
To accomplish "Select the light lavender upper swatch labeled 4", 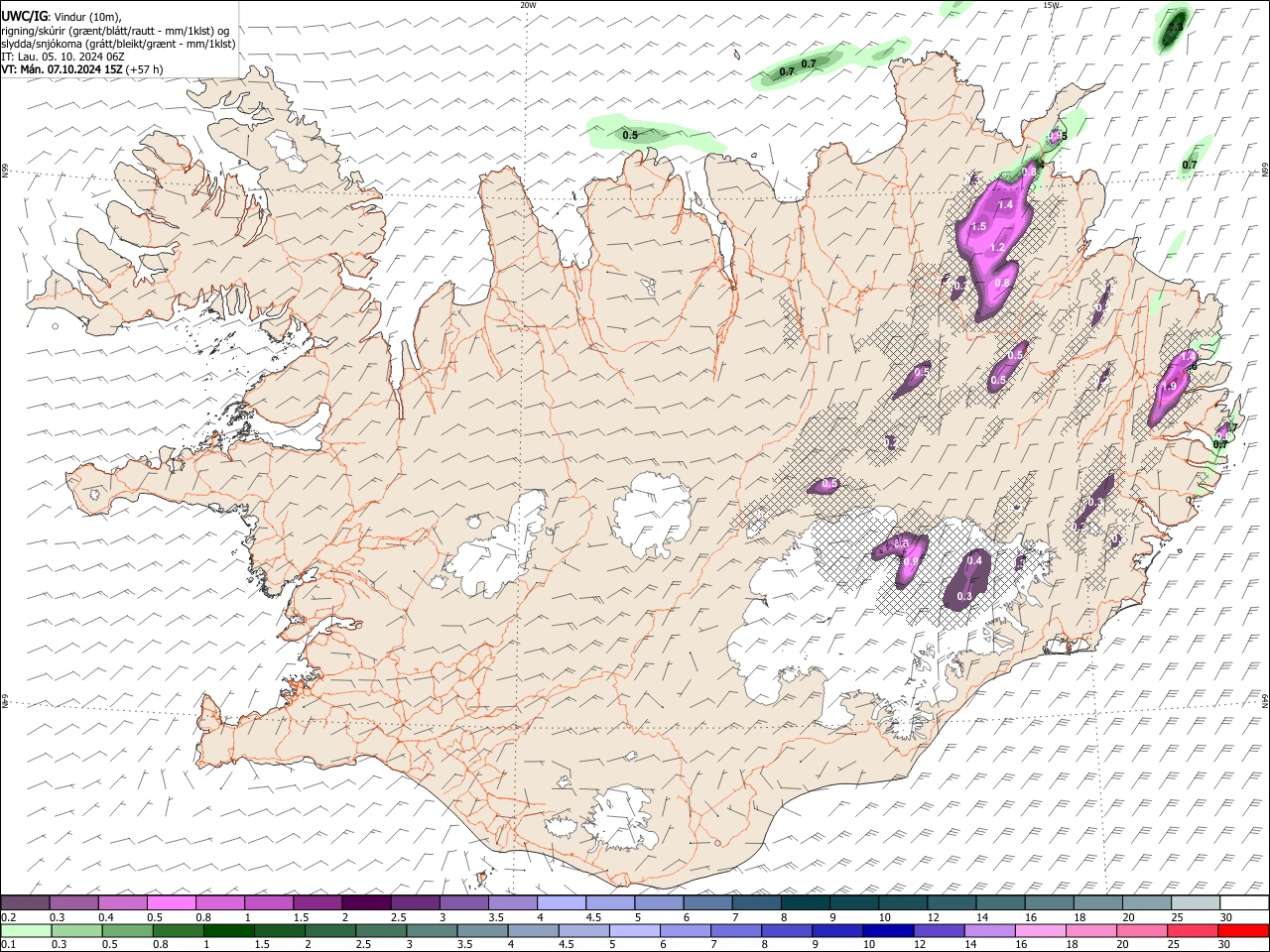I will [x=562, y=903].
